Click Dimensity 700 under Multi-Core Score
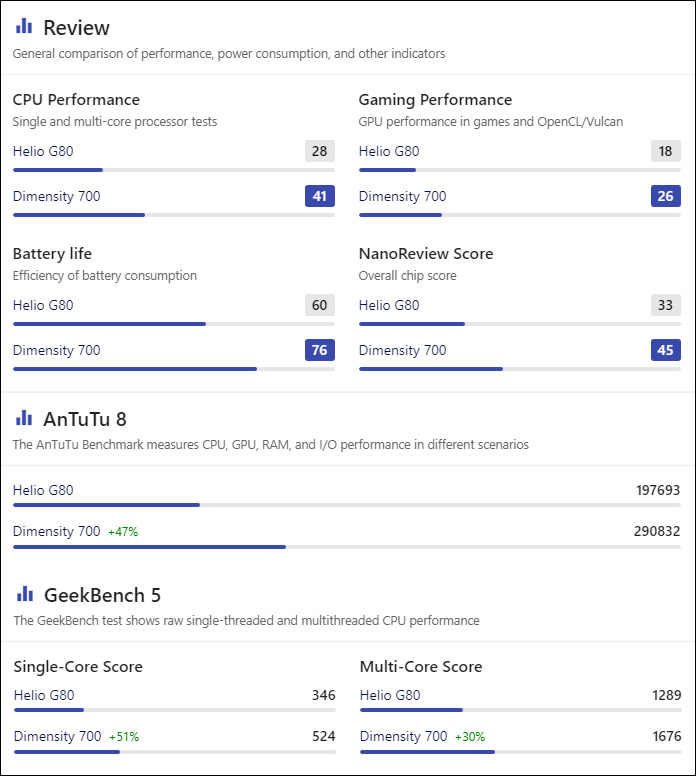This screenshot has height=776, width=696. point(403,736)
